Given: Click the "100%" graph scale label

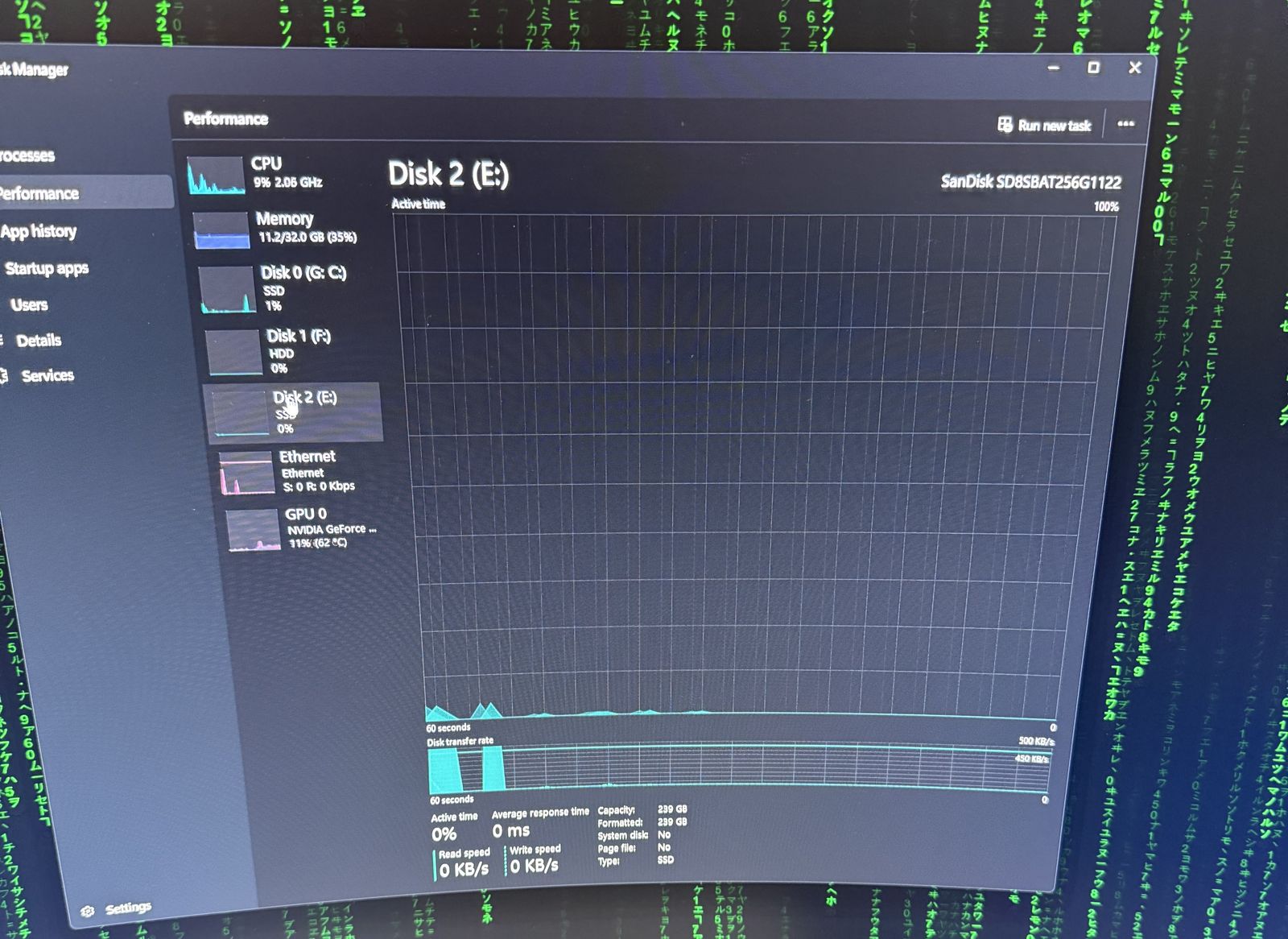Looking at the screenshot, I should [x=1106, y=206].
